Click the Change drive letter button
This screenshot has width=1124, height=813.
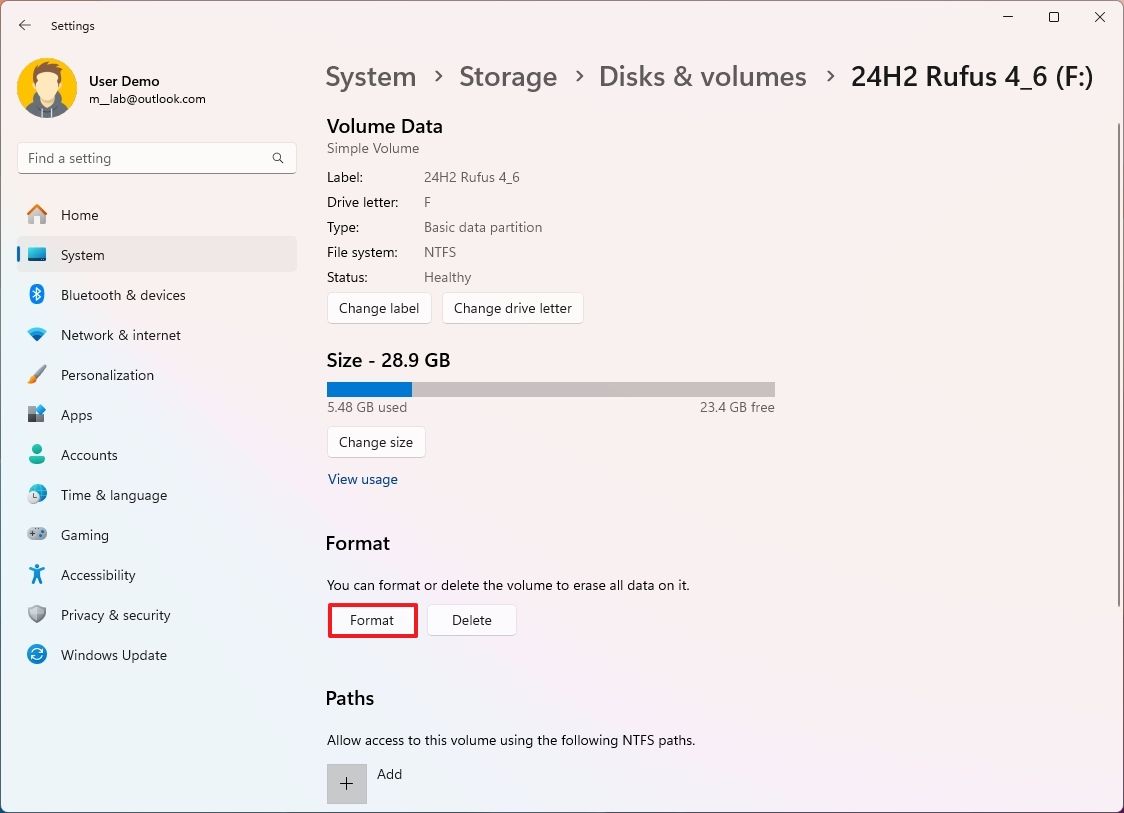[512, 308]
